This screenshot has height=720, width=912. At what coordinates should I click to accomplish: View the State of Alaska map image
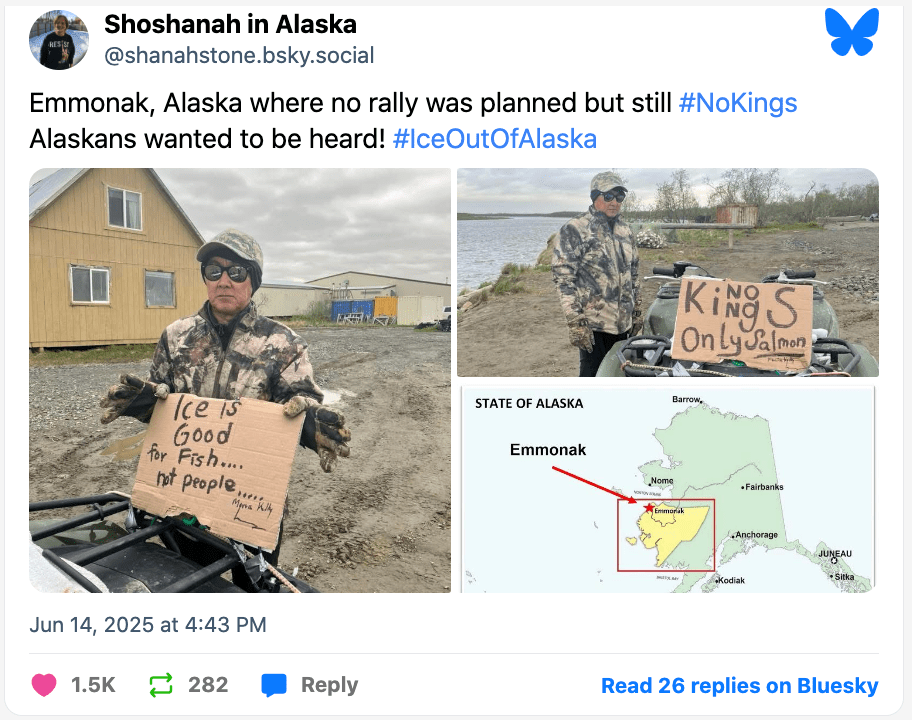(667, 489)
